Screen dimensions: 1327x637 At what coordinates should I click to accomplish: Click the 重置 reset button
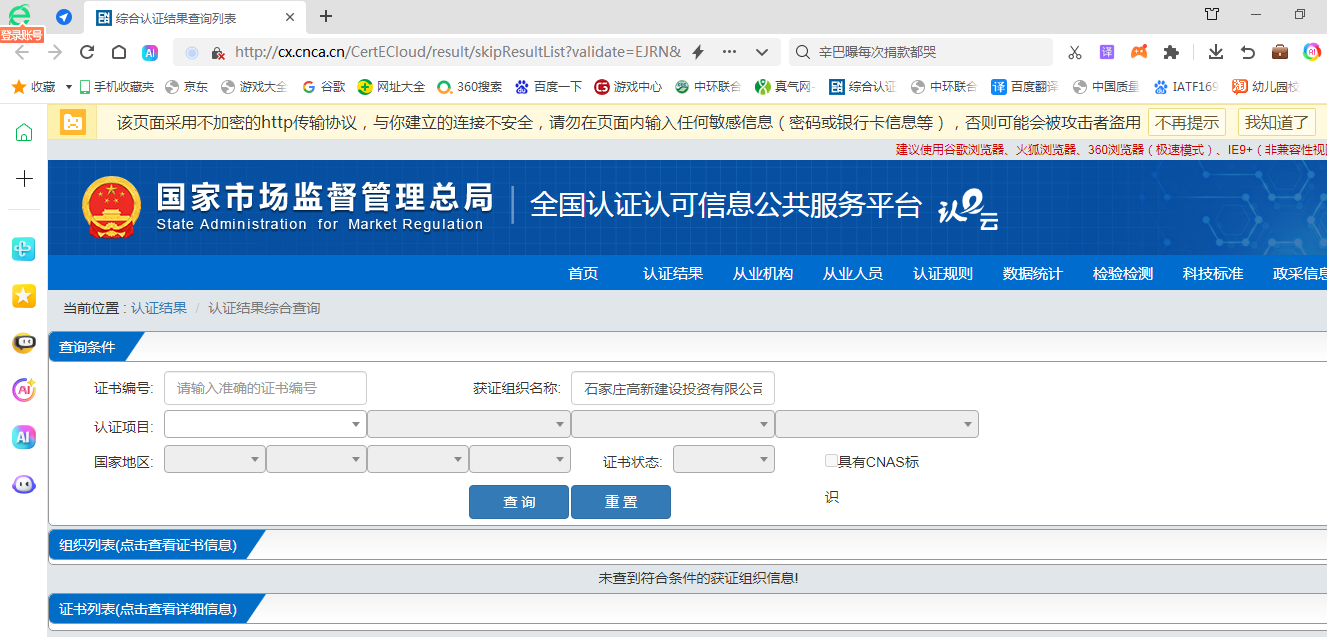(621, 502)
